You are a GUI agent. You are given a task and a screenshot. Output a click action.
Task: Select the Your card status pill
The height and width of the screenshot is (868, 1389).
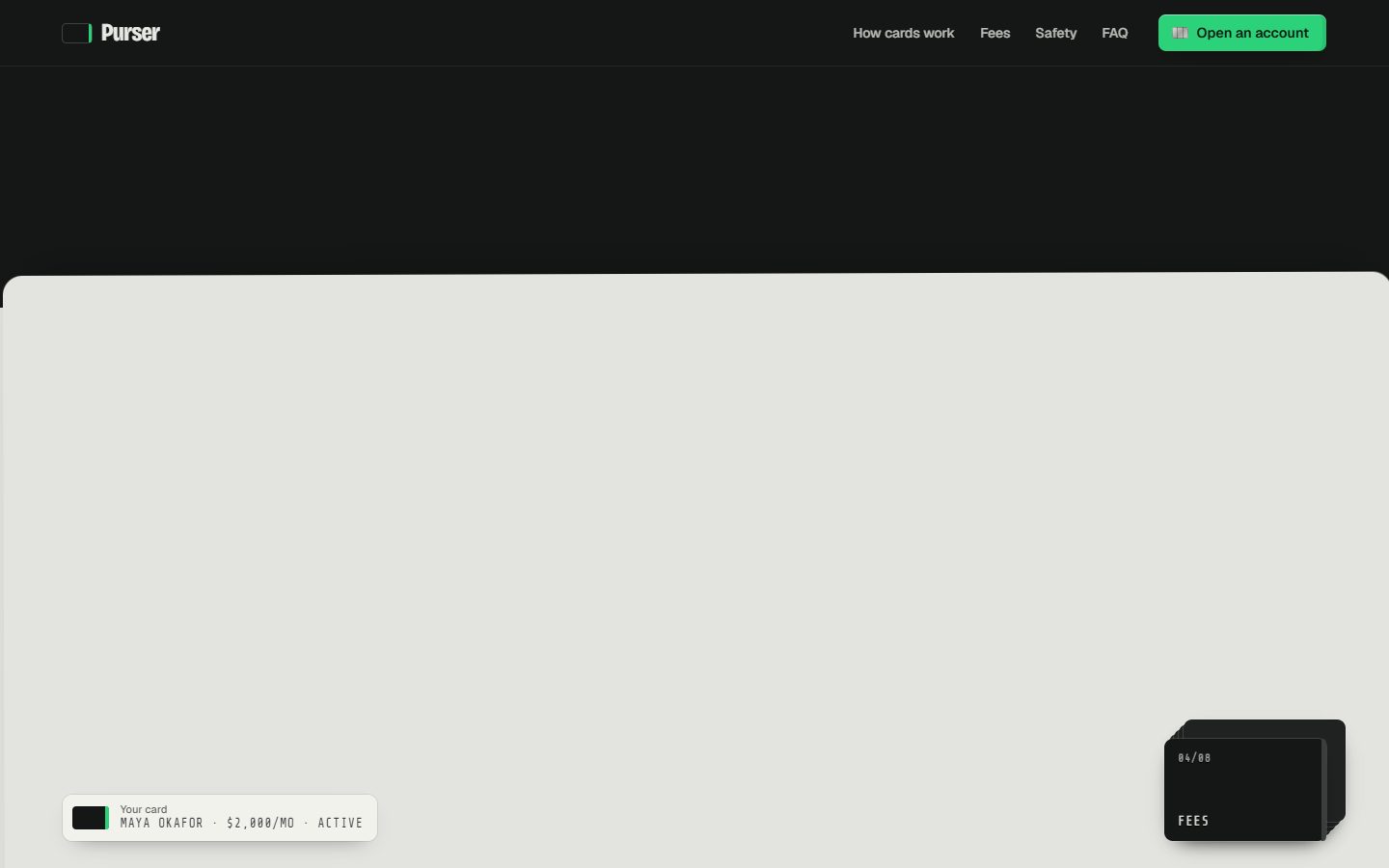220,818
